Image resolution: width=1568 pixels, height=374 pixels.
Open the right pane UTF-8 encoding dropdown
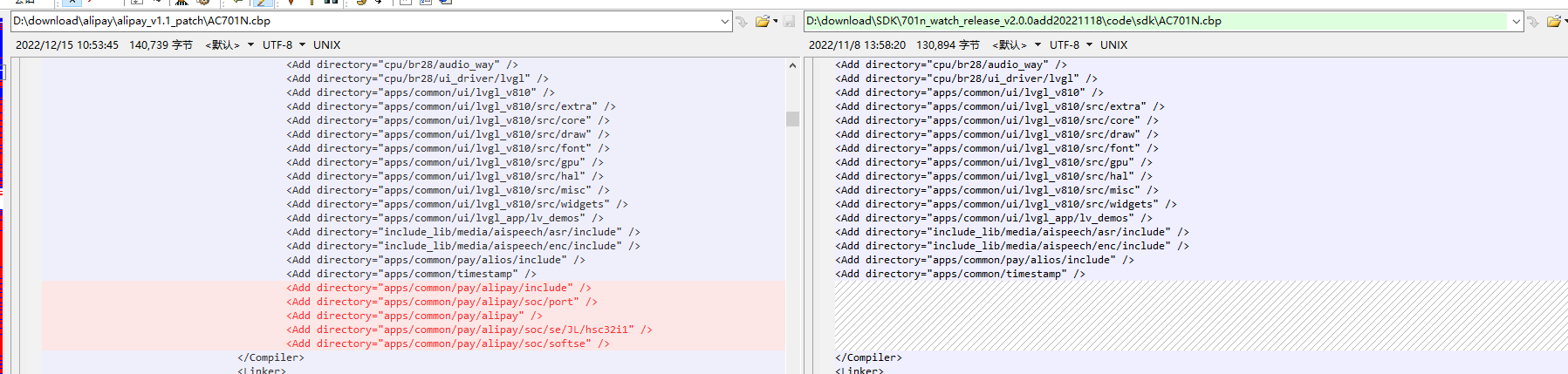point(1071,44)
